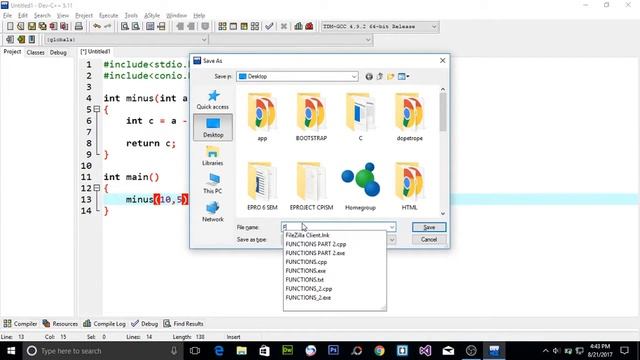Click the Undo arrow icon

point(97,27)
